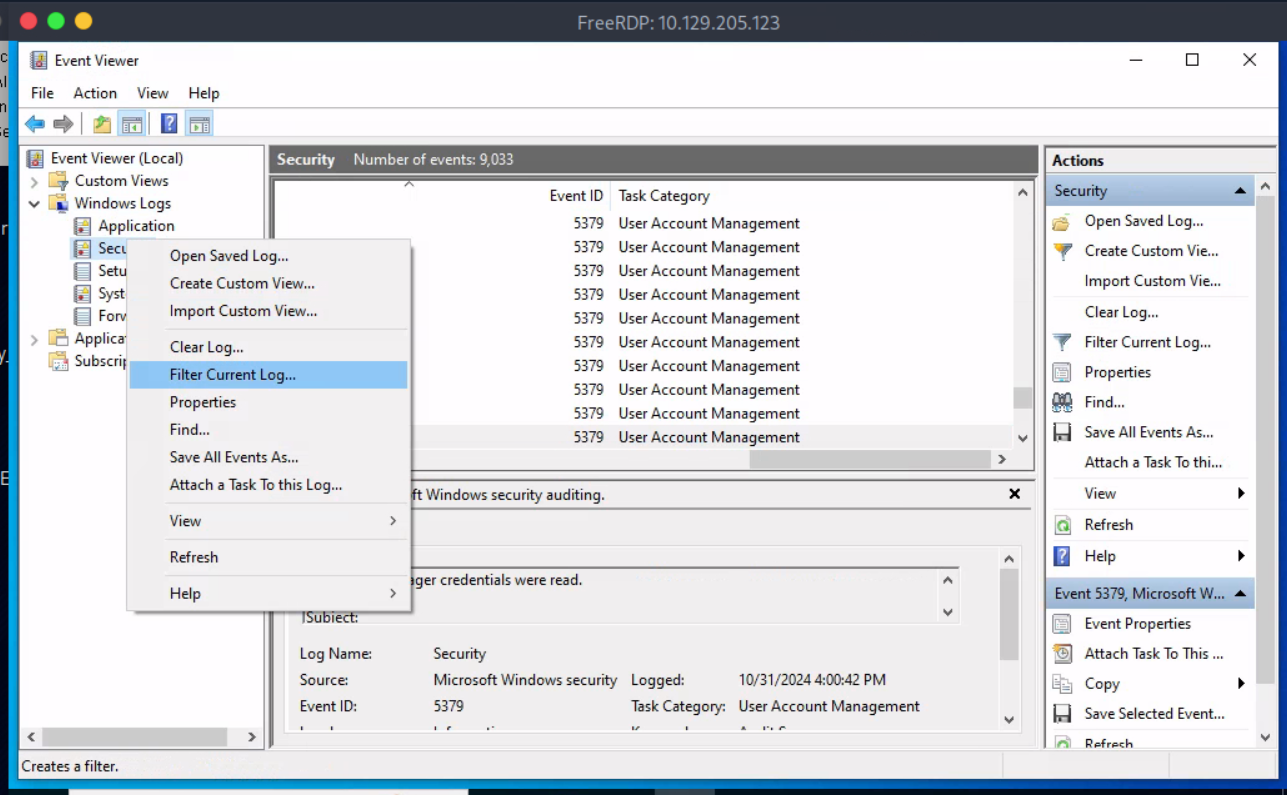Click Attach a Task To this log in Actions
Viewport: 1287px width, 795px height.
tap(1153, 462)
